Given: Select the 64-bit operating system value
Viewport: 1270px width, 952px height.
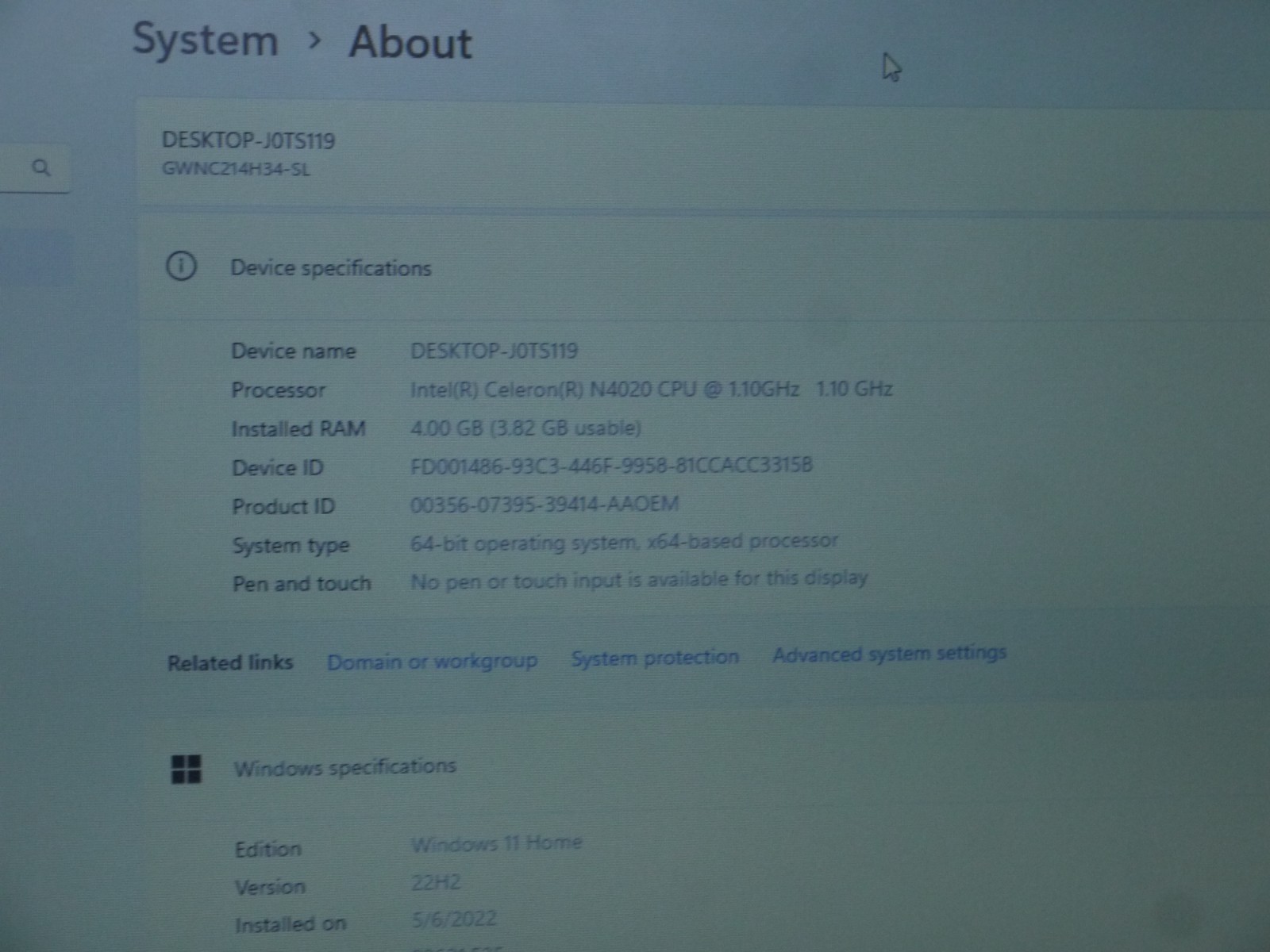Looking at the screenshot, I should [x=624, y=542].
